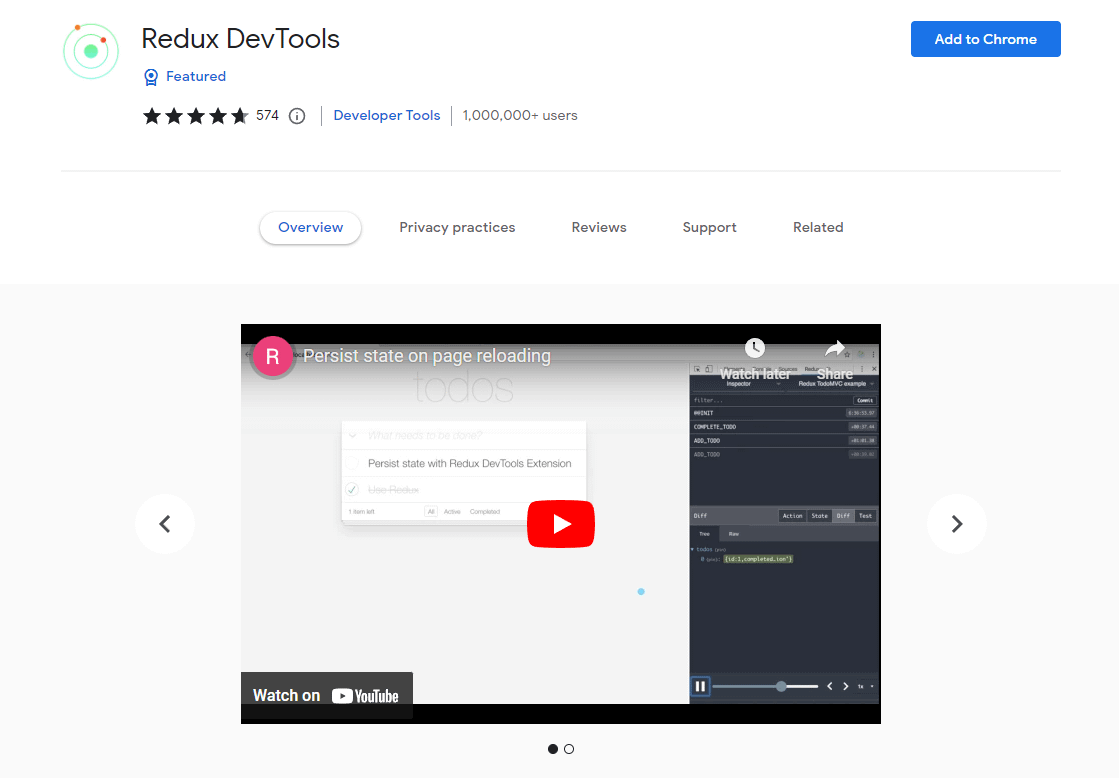This screenshot has width=1119, height=778.
Task: Click the Add to Chrome button
Action: [x=985, y=39]
